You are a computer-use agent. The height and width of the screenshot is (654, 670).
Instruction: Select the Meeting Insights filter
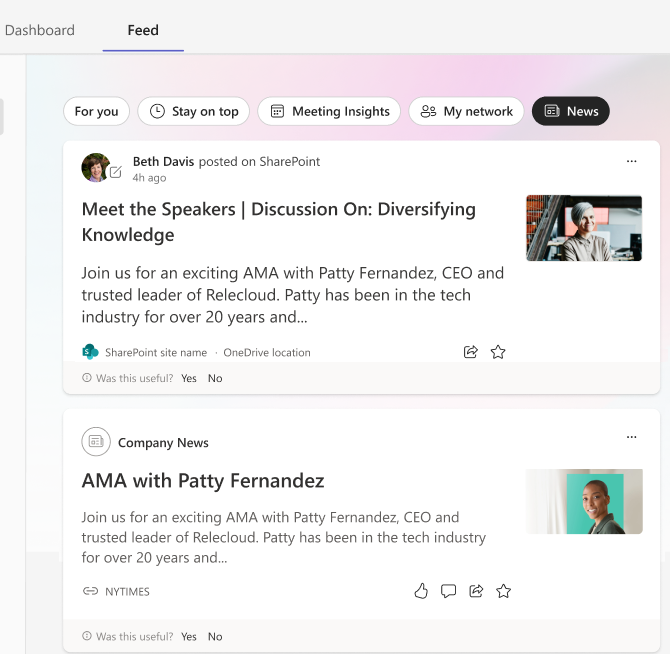329,111
